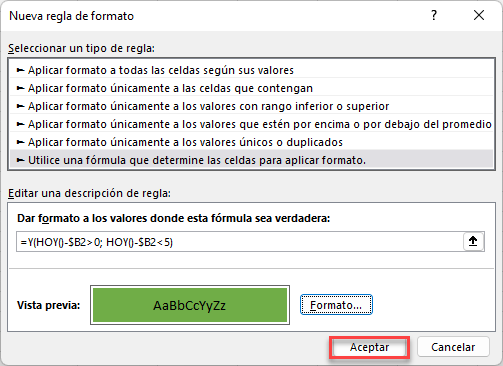Image resolution: width=503 pixels, height=366 pixels.
Task: Click into the formula input field
Action: coord(239,242)
